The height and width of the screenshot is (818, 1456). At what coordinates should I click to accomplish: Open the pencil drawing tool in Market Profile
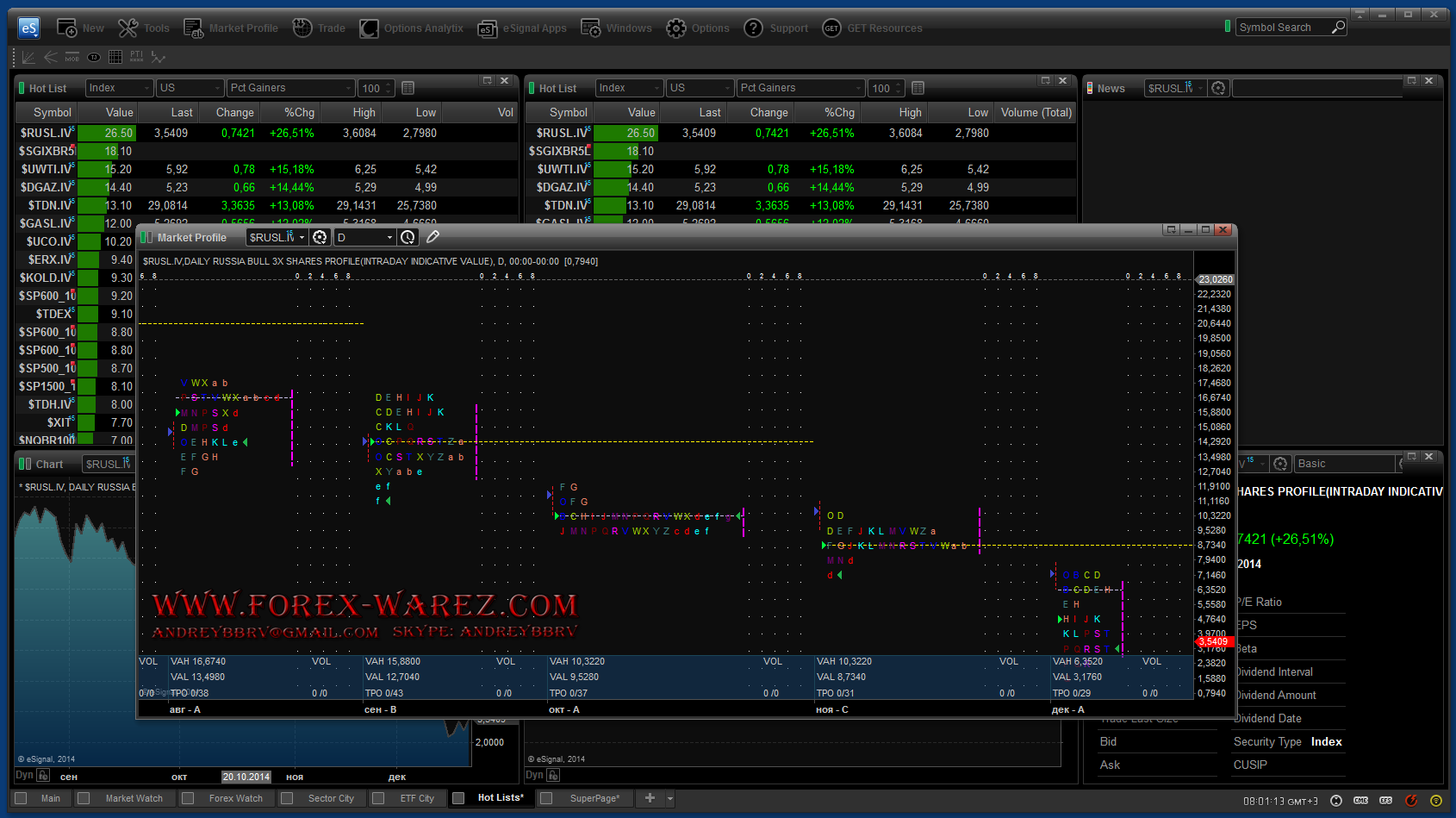click(432, 237)
